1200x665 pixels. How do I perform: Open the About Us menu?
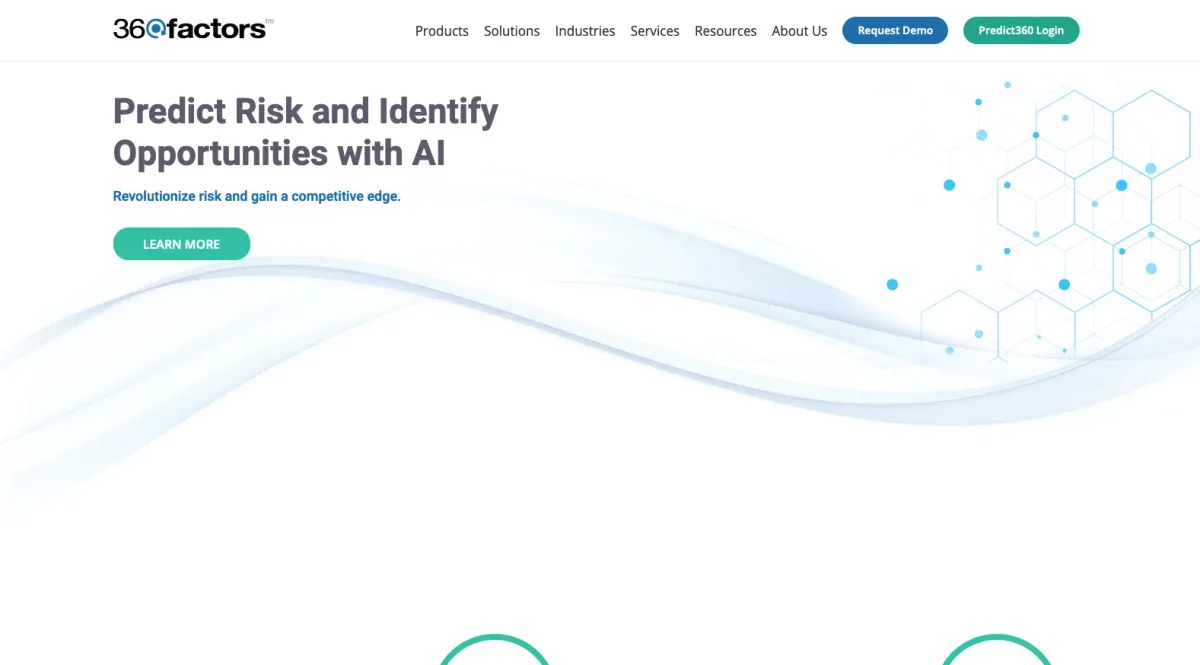[x=800, y=31]
